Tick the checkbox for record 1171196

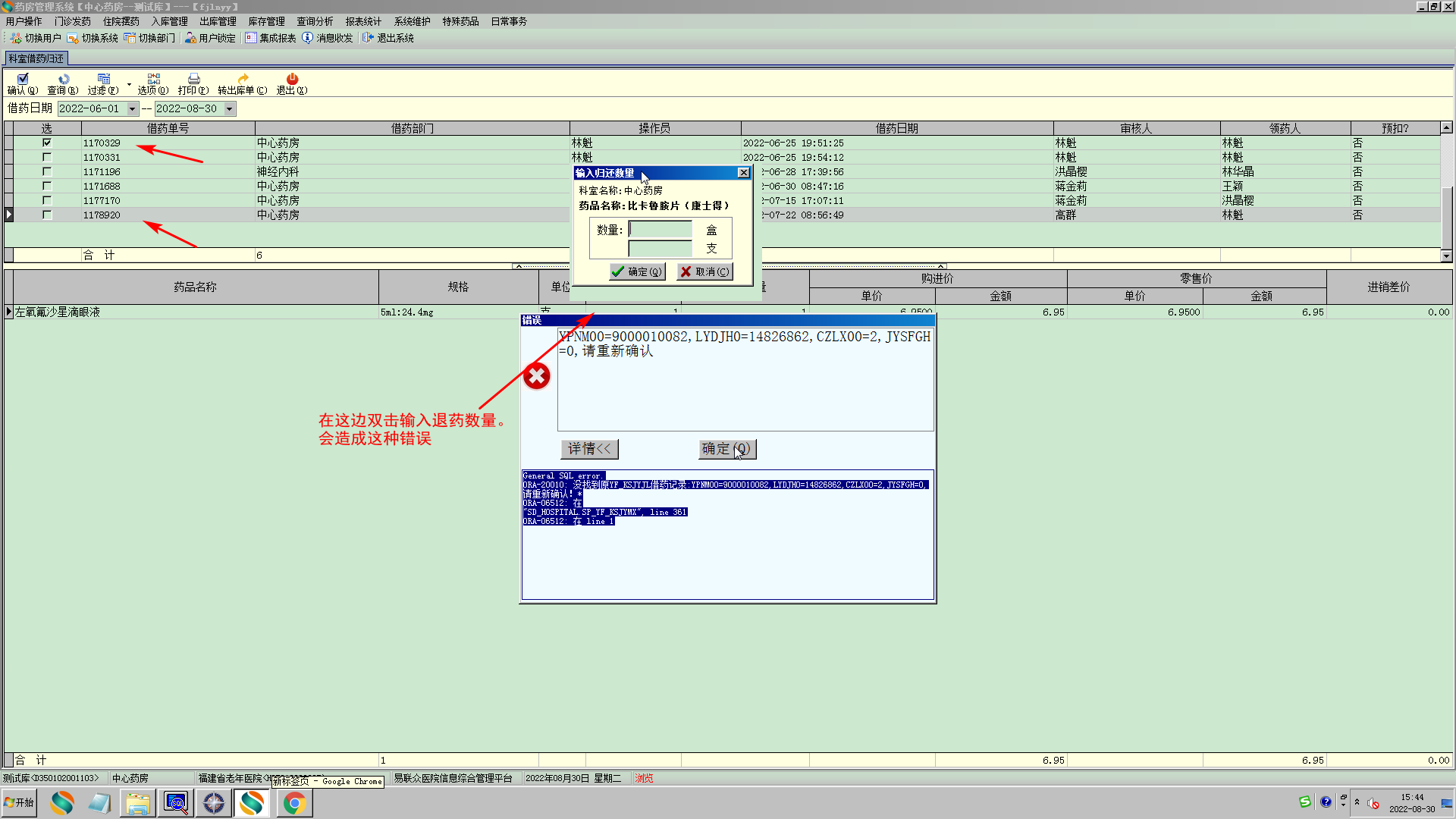[x=47, y=171]
